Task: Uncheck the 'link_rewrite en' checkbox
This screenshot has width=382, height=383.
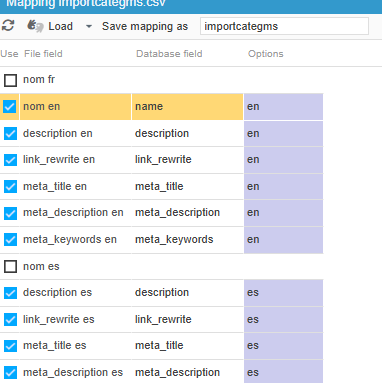Action: [x=10, y=160]
